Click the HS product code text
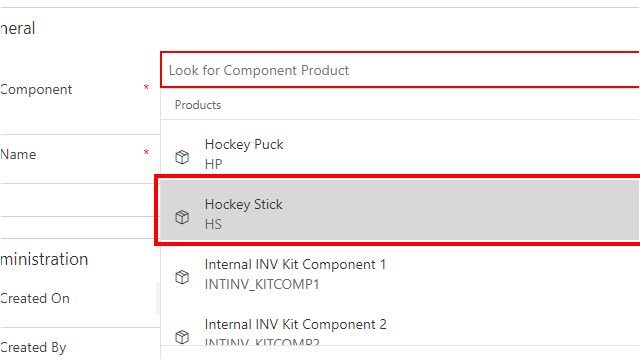The width and height of the screenshot is (640, 360). pos(213,224)
